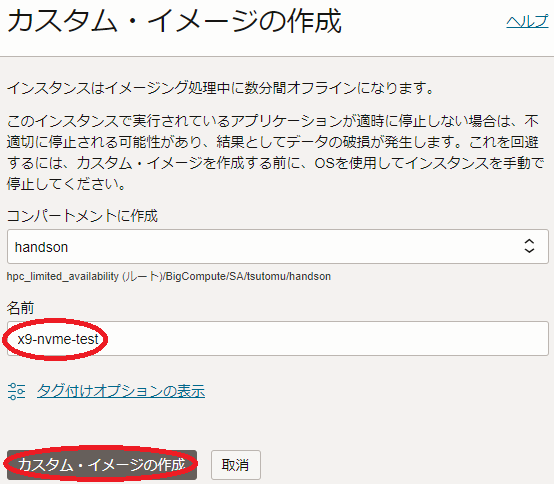Viewport: 554px width, 484px height.
Task: Click the compartment path text under dropdown
Action: pyautogui.click(x=169, y=276)
